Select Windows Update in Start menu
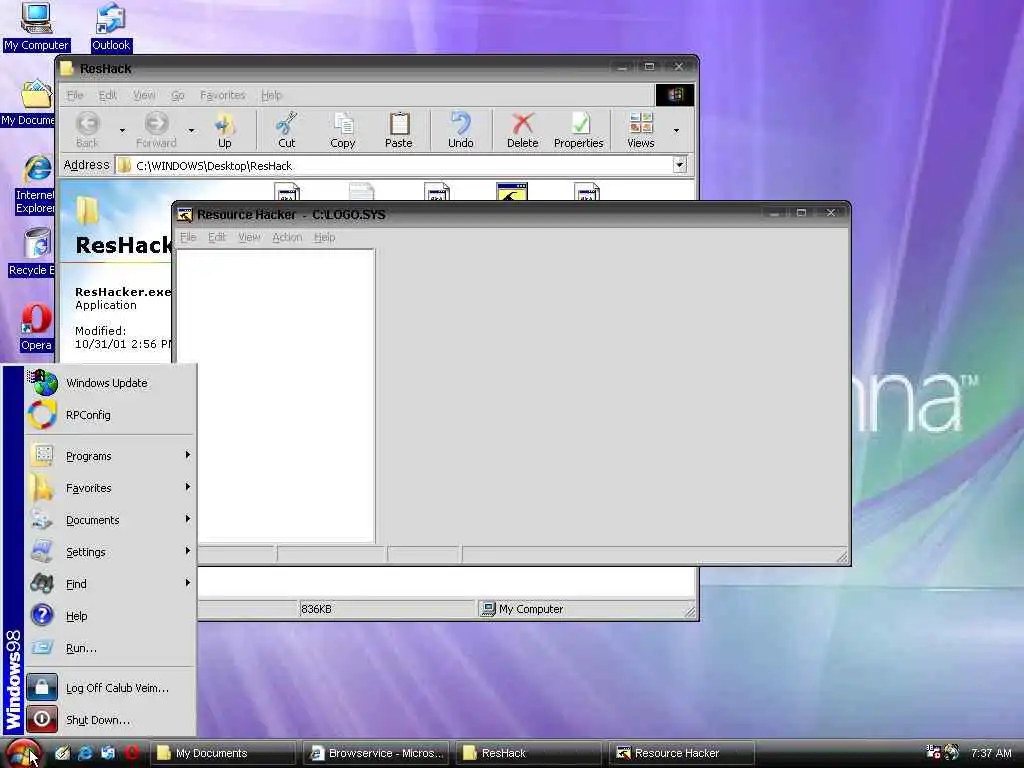The width and height of the screenshot is (1024, 768). [111, 383]
